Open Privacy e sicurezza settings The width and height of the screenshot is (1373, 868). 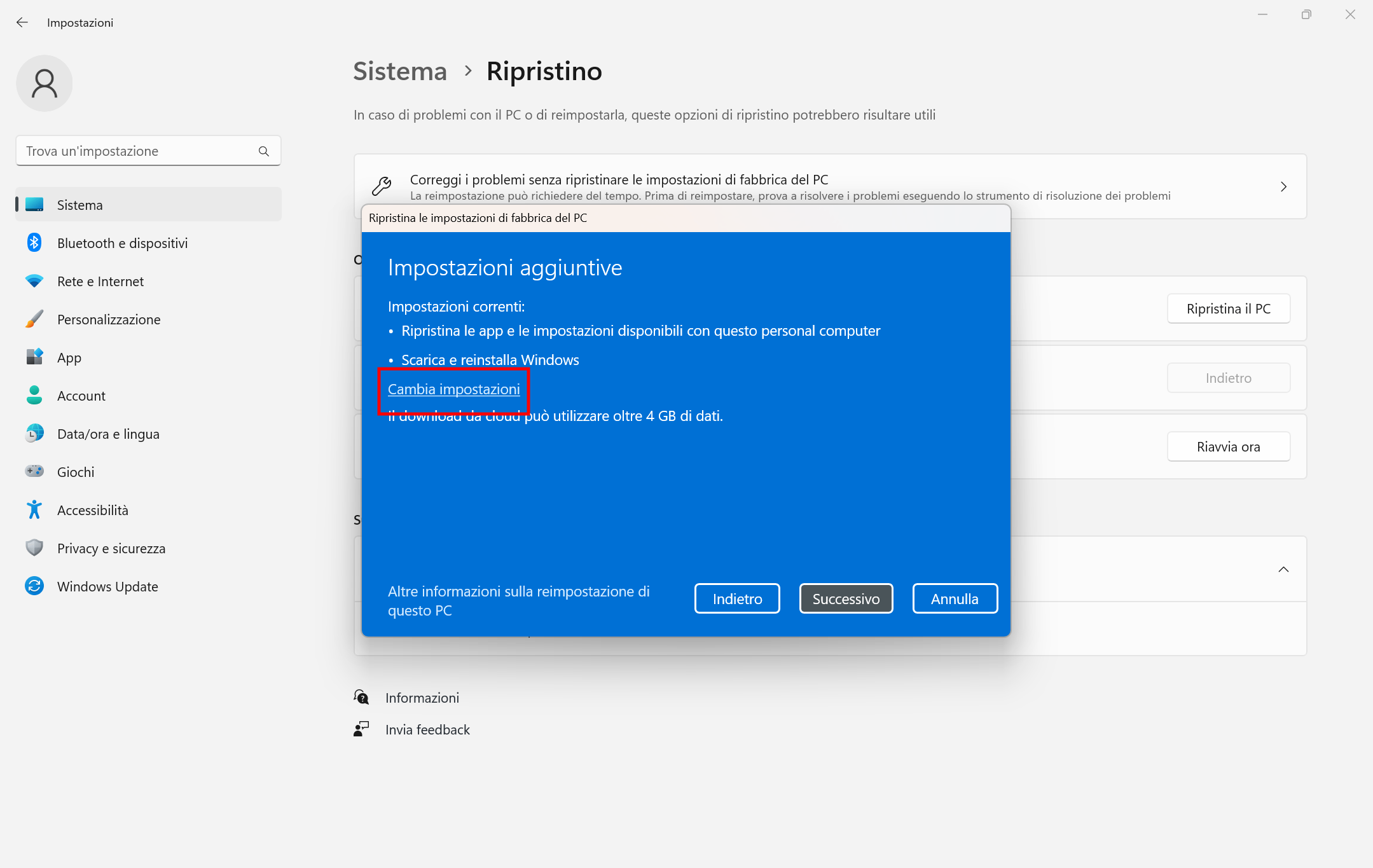[x=111, y=548]
